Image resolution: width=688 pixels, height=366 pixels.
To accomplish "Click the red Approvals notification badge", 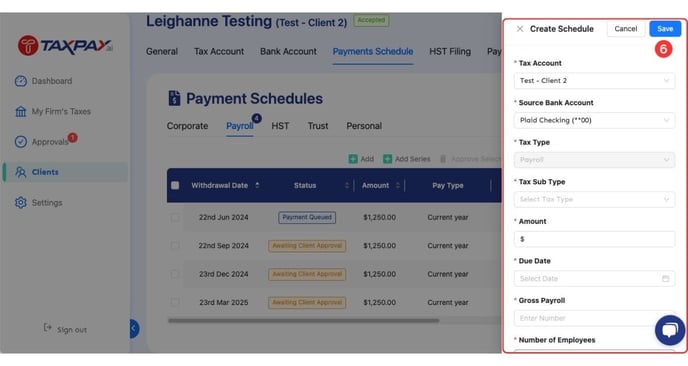I will coord(72,138).
